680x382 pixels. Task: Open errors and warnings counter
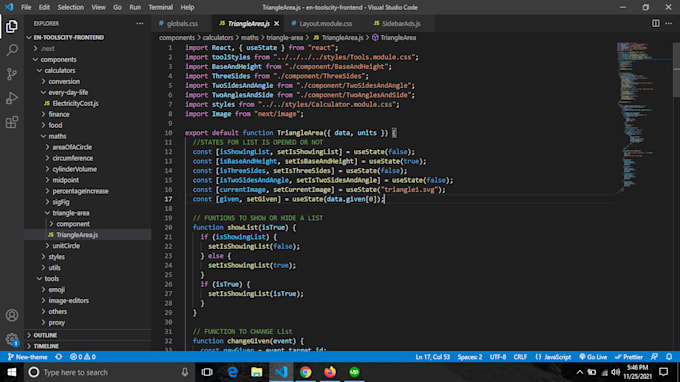tap(83, 357)
